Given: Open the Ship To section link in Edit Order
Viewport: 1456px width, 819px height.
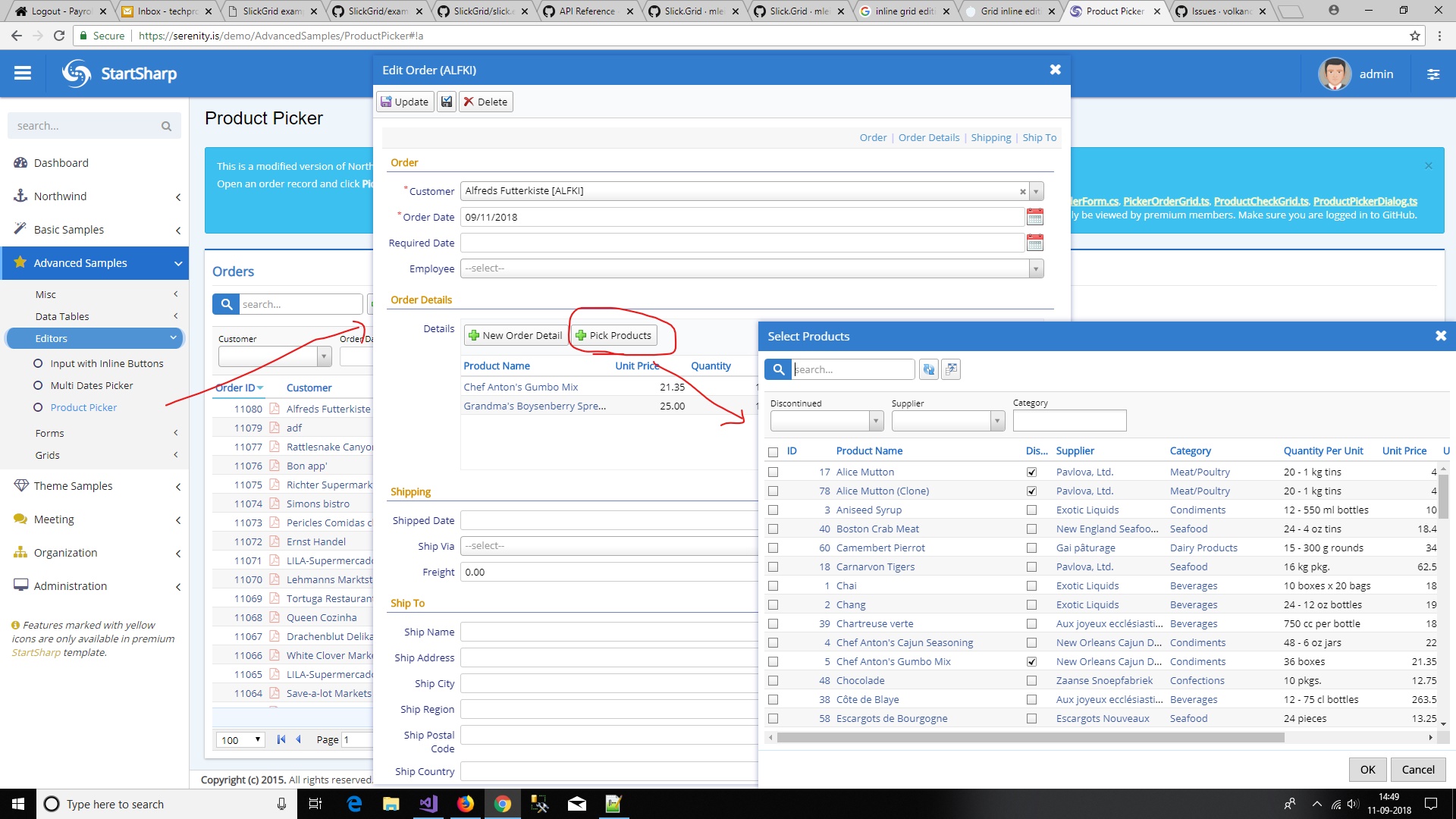Looking at the screenshot, I should tap(1039, 137).
